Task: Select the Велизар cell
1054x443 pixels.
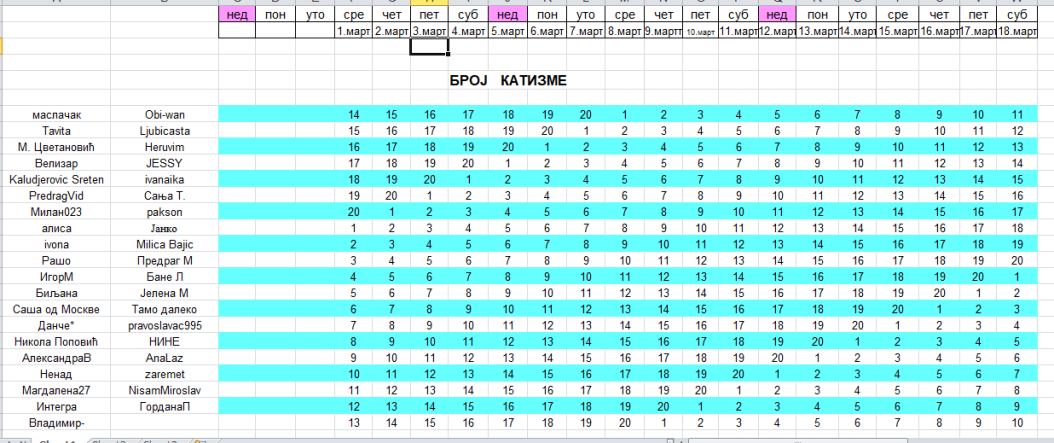Action: (x=56, y=163)
